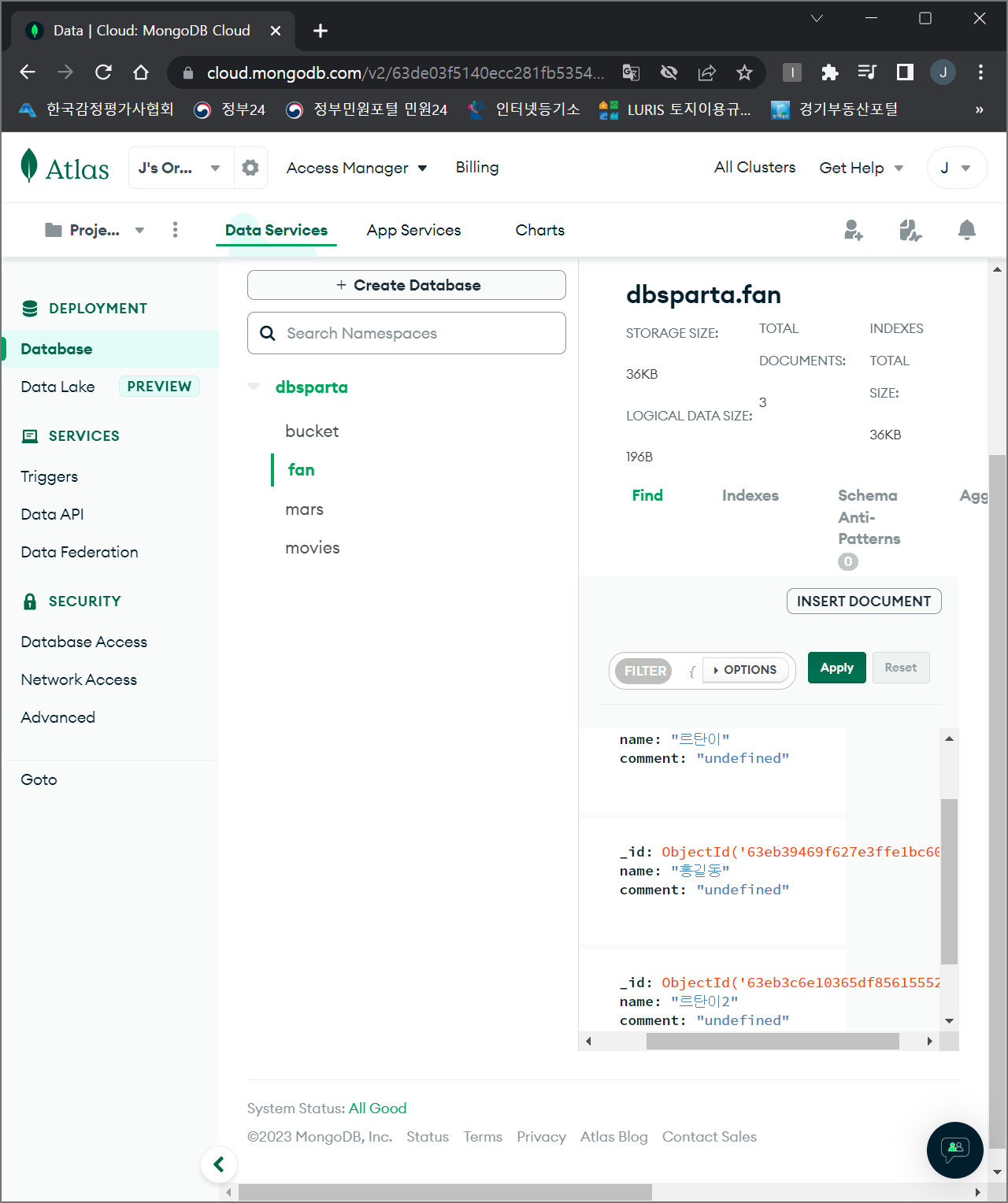
Task: Open project activity feed icon
Action: coord(910,230)
